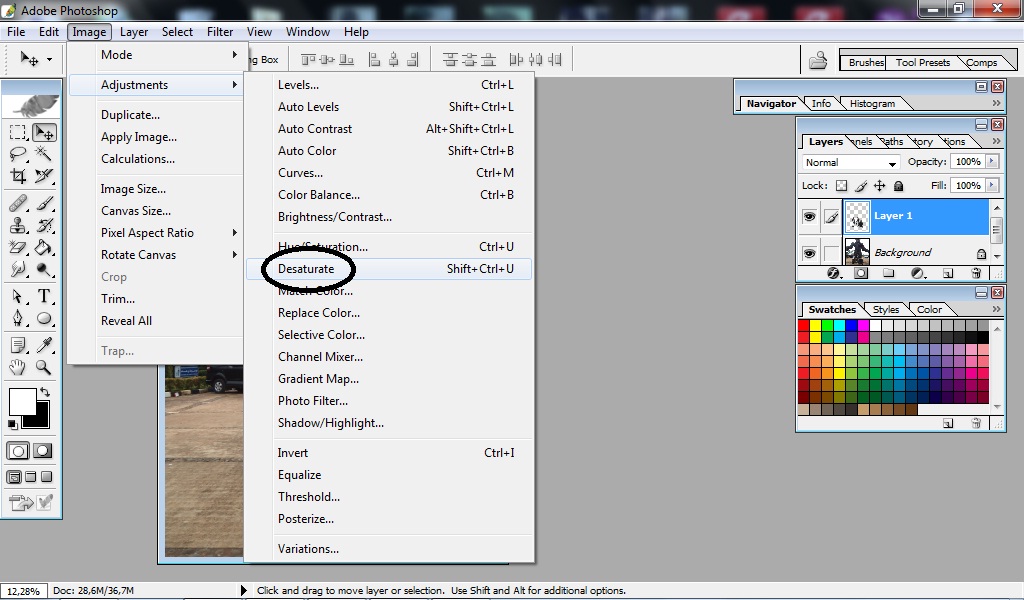Open the Filter menu
The width and height of the screenshot is (1024, 600).
(220, 32)
